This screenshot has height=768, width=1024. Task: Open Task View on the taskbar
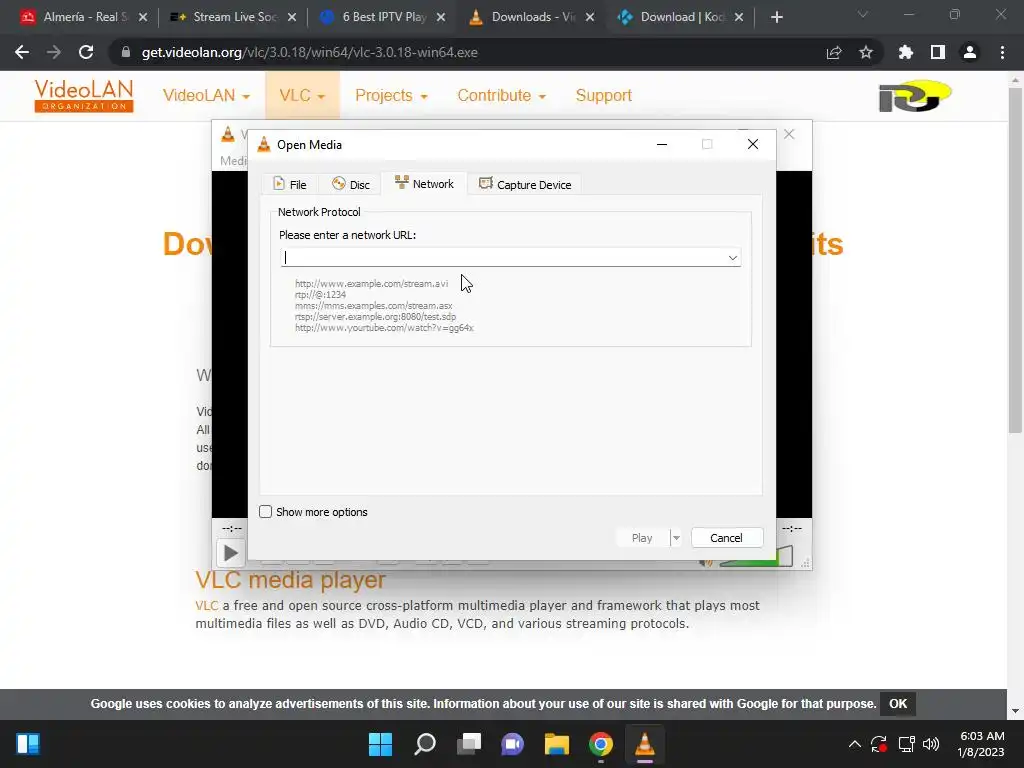[x=469, y=744]
